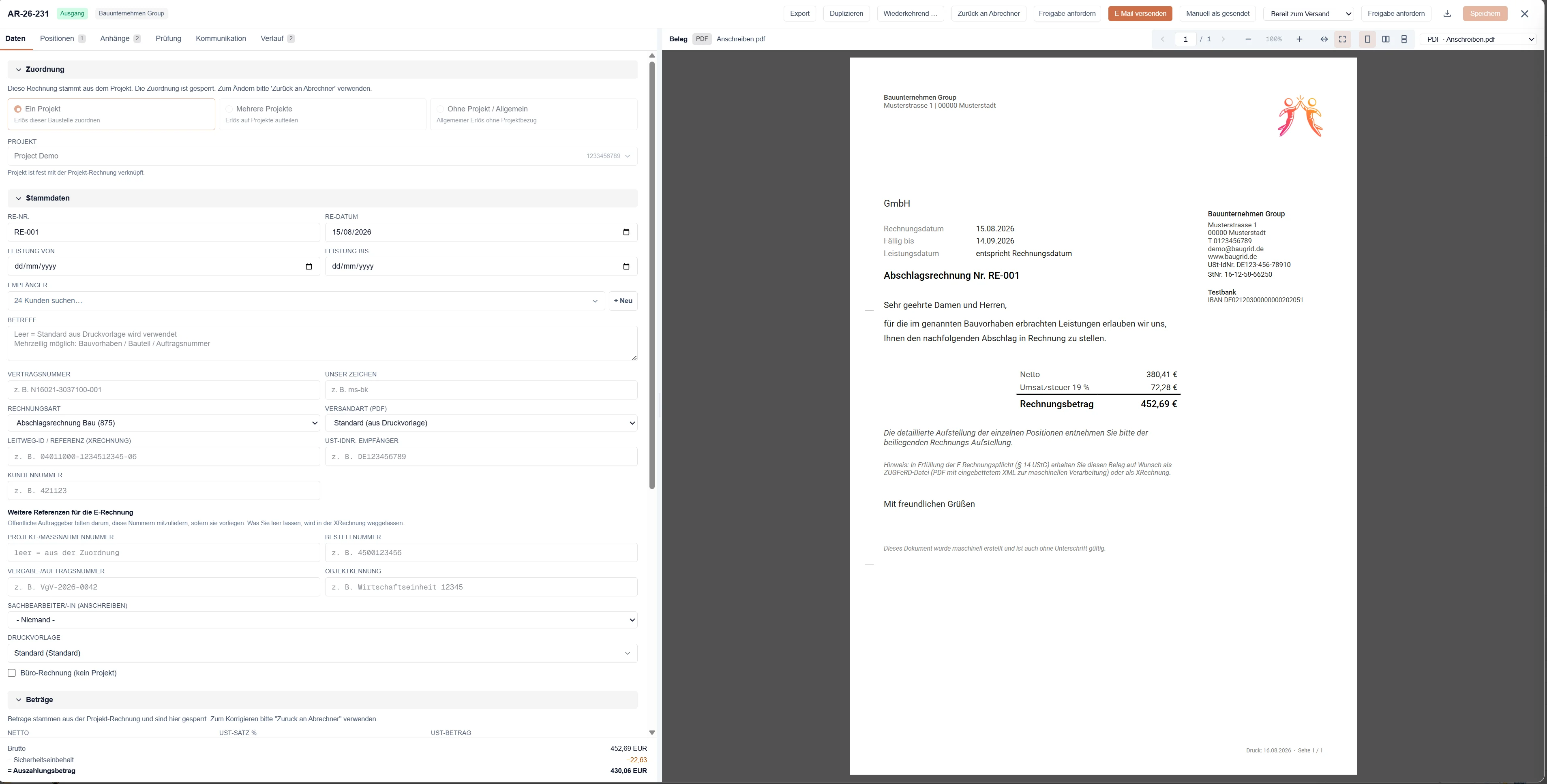This screenshot has height=784, width=1547.
Task: Click the download icon in the top bar
Action: (1447, 14)
